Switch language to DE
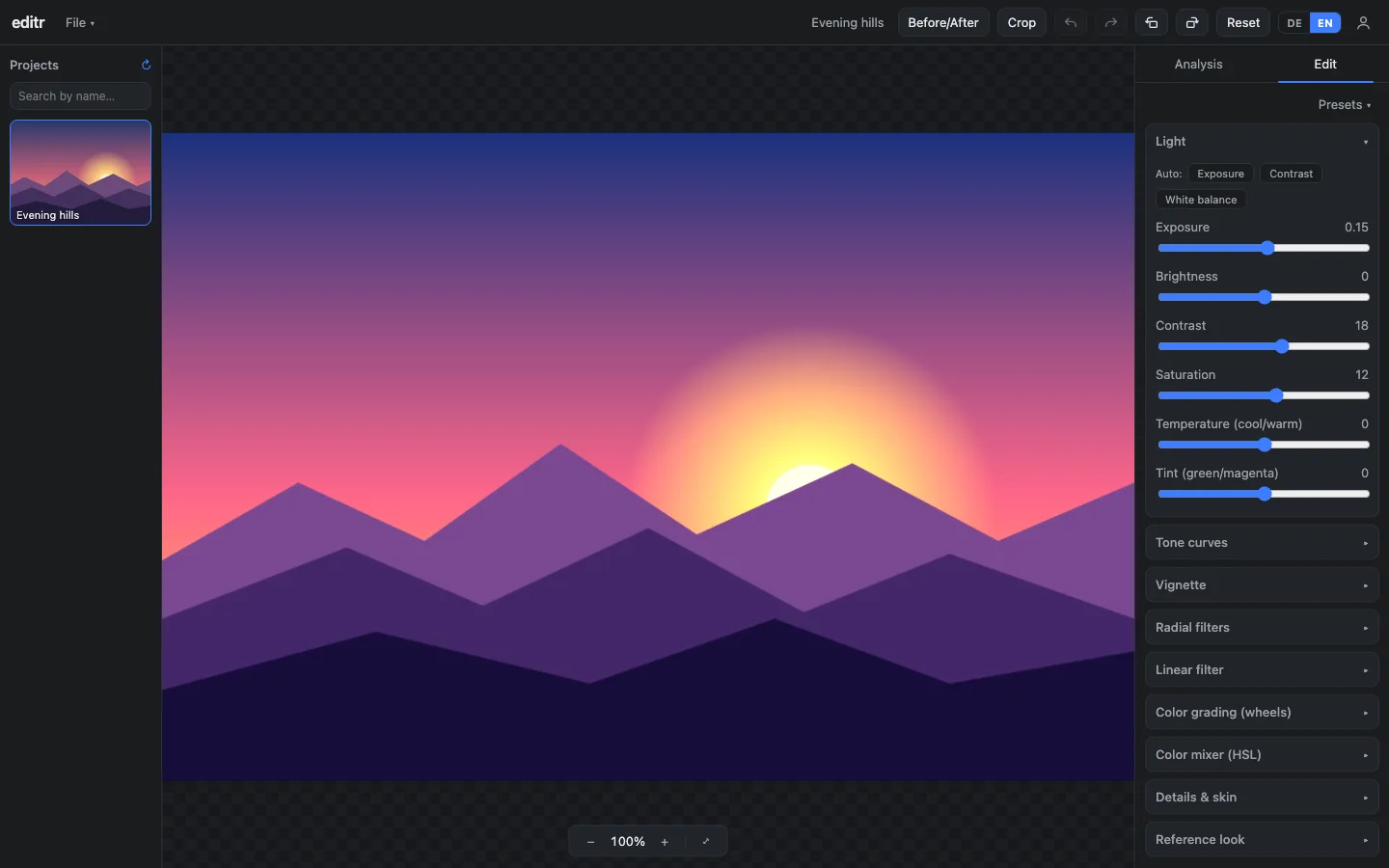Screen dimensions: 1389x868 click(1294, 22)
